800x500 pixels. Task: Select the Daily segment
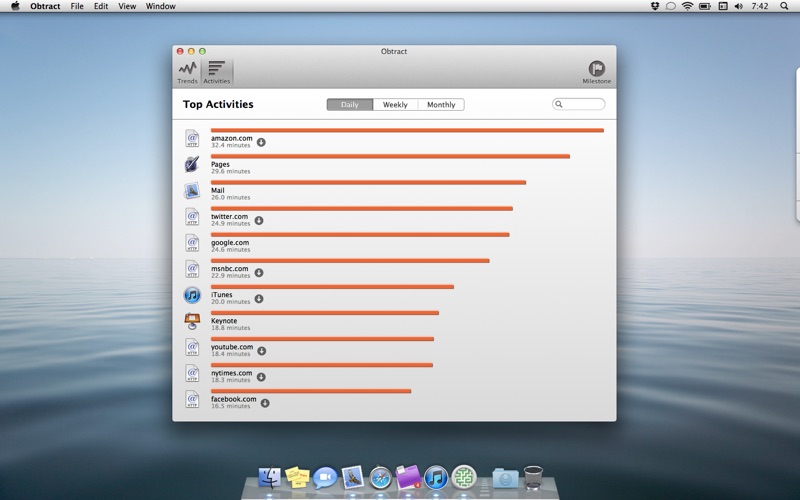[349, 105]
